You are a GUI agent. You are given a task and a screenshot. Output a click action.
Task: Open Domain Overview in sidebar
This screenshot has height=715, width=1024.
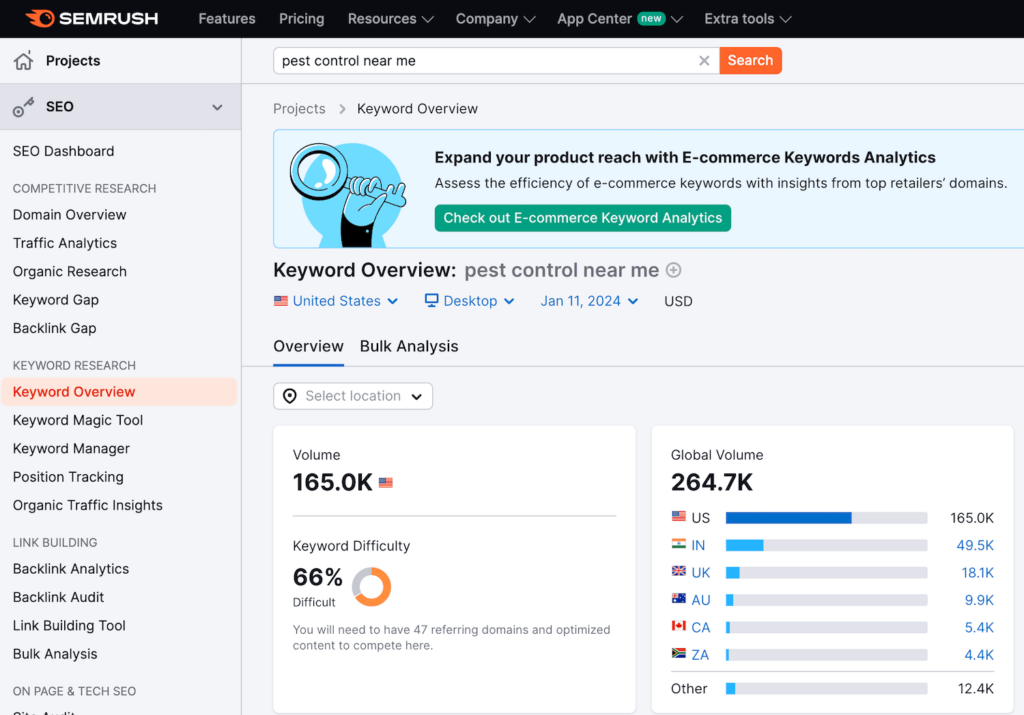click(x=69, y=215)
